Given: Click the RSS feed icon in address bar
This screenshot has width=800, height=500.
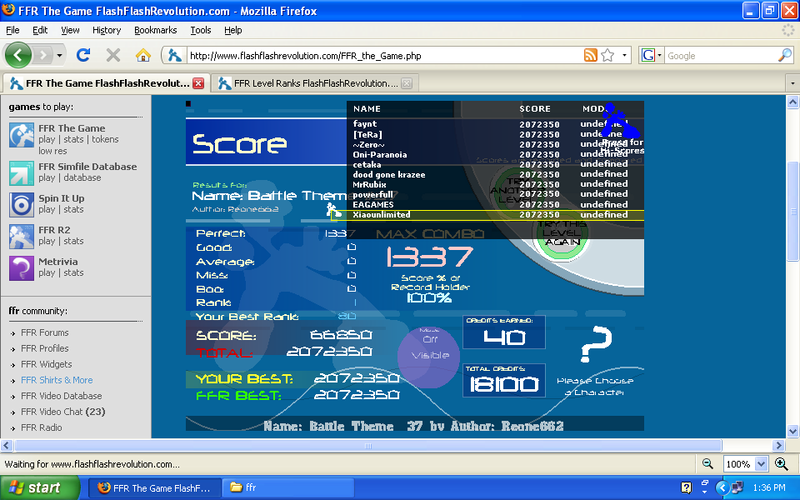Looking at the screenshot, I should pos(590,55).
